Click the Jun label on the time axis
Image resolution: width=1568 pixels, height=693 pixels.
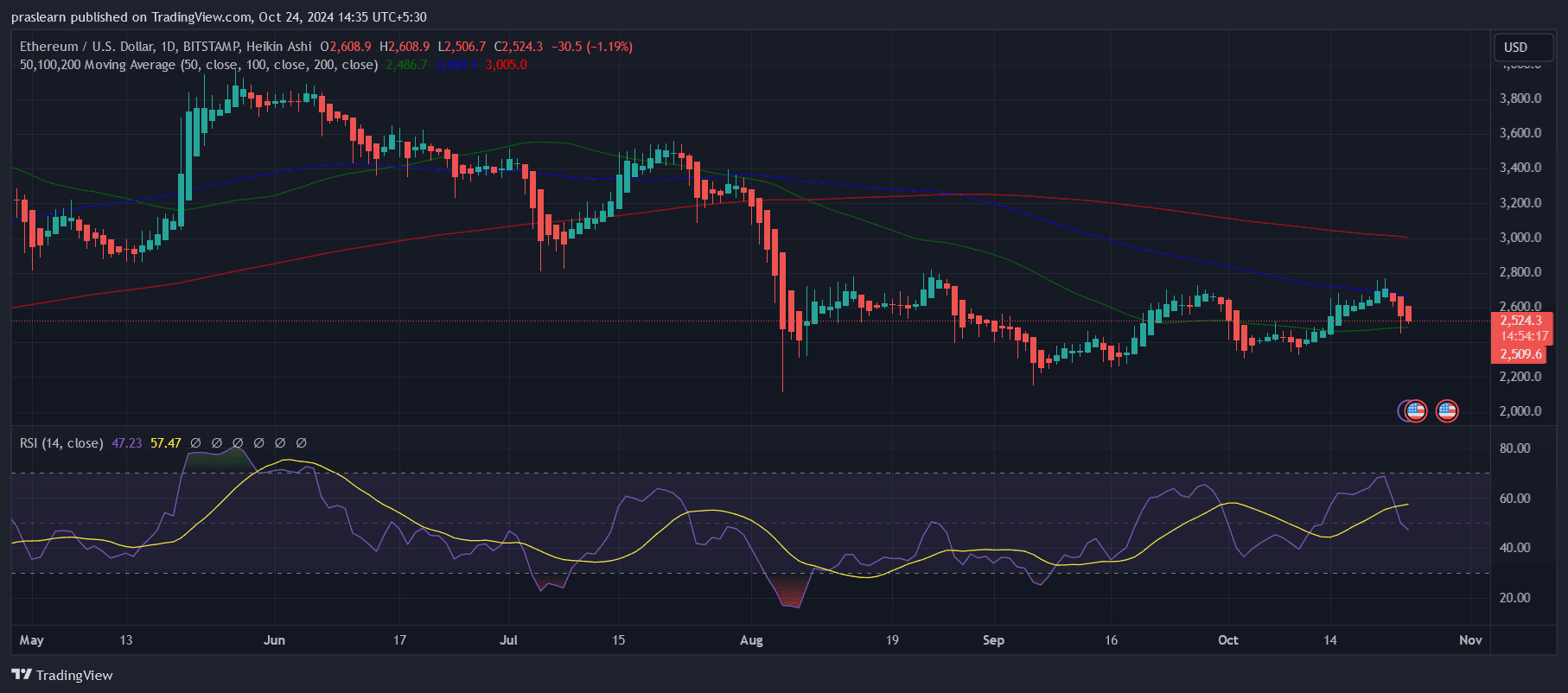[x=274, y=640]
